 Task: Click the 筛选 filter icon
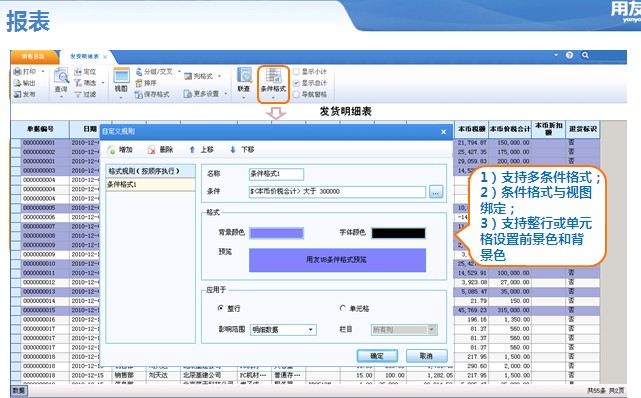click(78, 83)
